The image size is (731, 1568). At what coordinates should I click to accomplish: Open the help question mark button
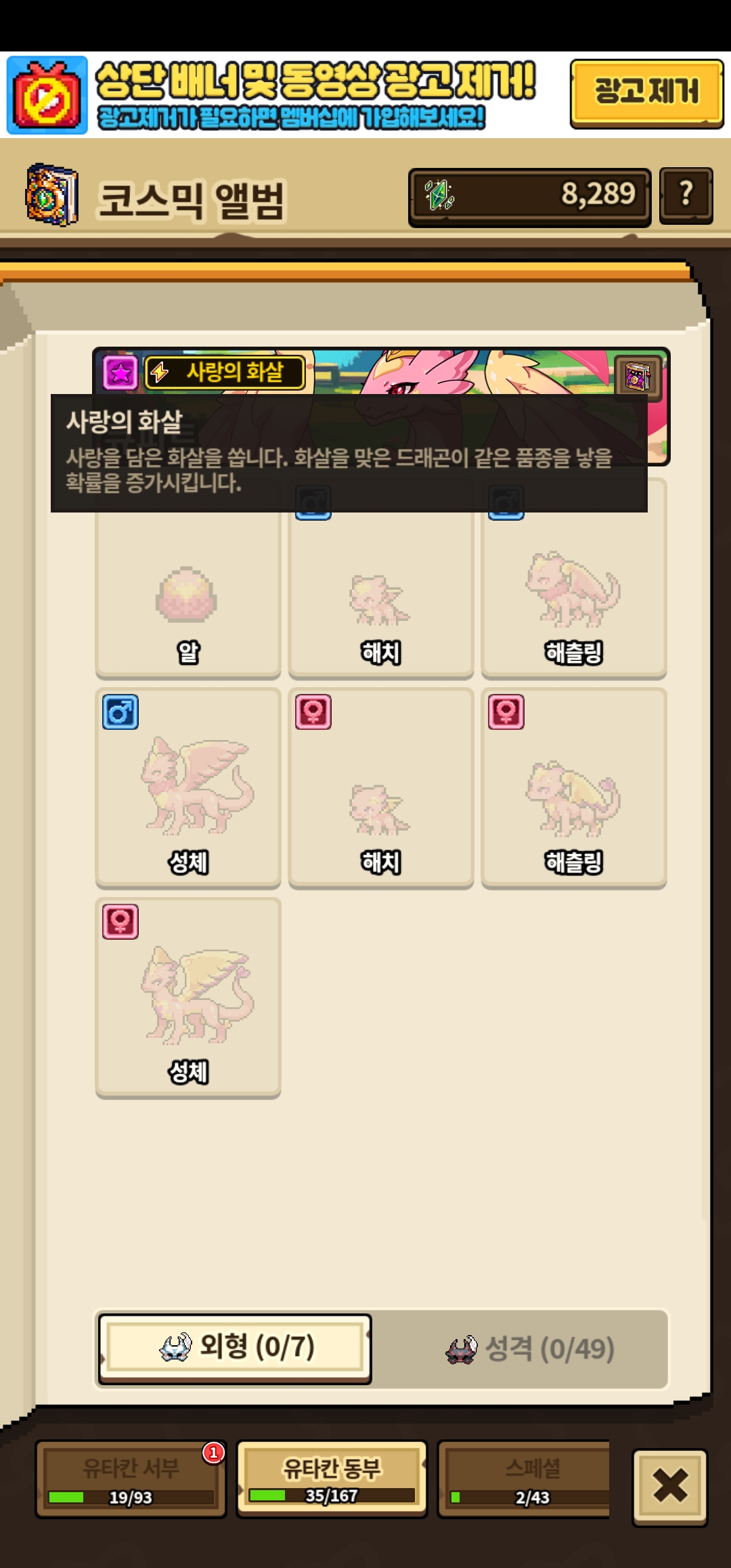686,196
